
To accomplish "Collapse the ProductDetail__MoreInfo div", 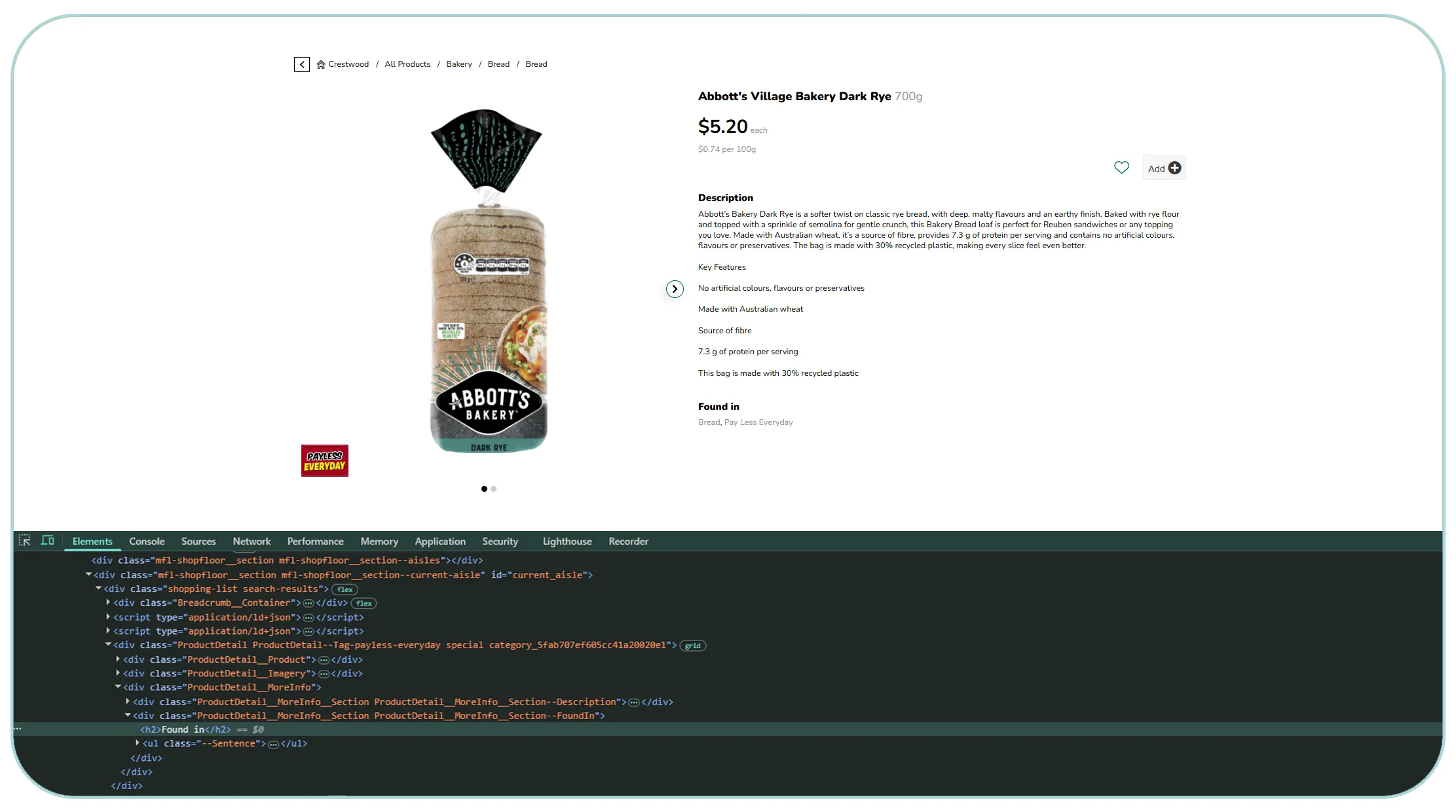I will (x=118, y=687).
